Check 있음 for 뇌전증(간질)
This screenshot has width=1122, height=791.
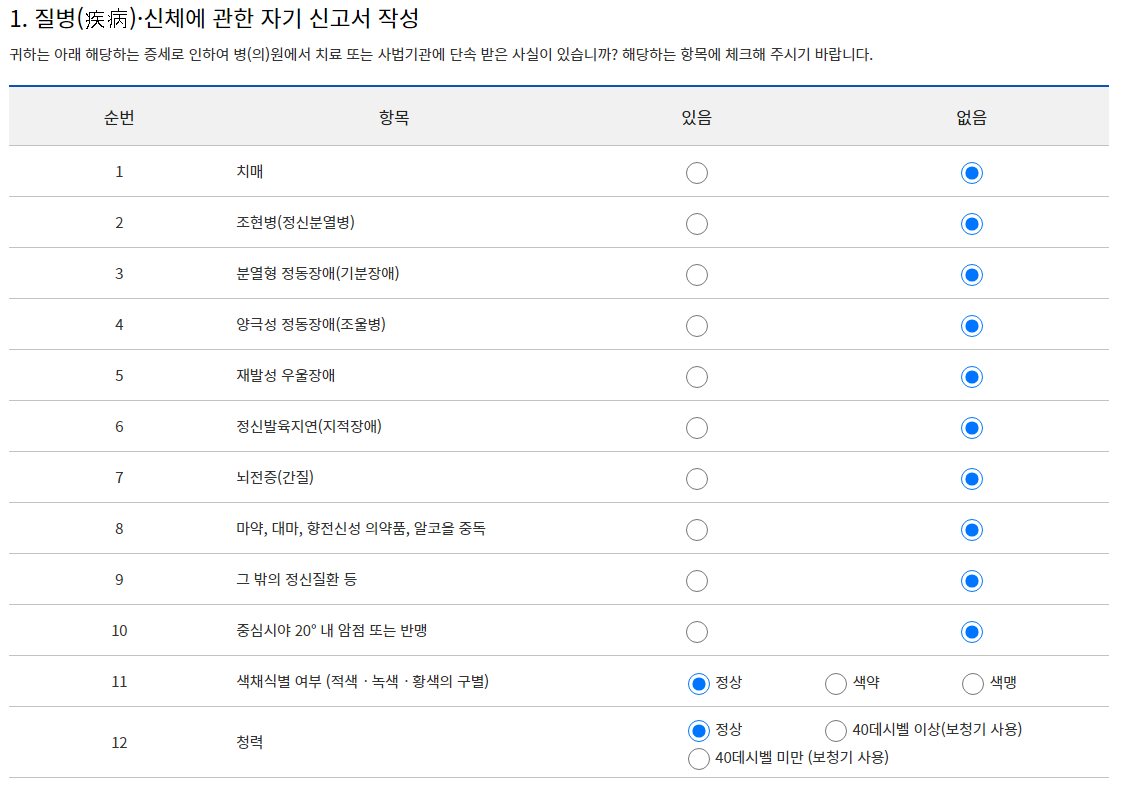click(696, 479)
